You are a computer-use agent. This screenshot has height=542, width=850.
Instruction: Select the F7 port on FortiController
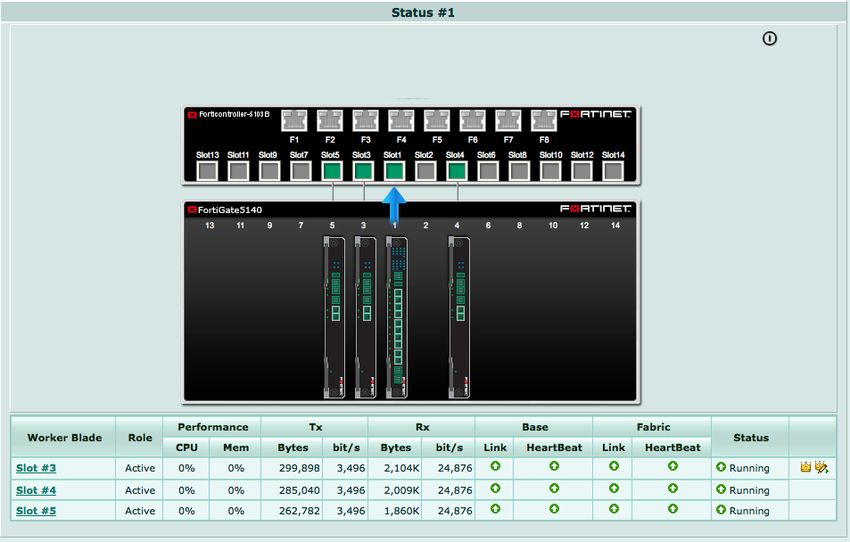click(x=508, y=120)
